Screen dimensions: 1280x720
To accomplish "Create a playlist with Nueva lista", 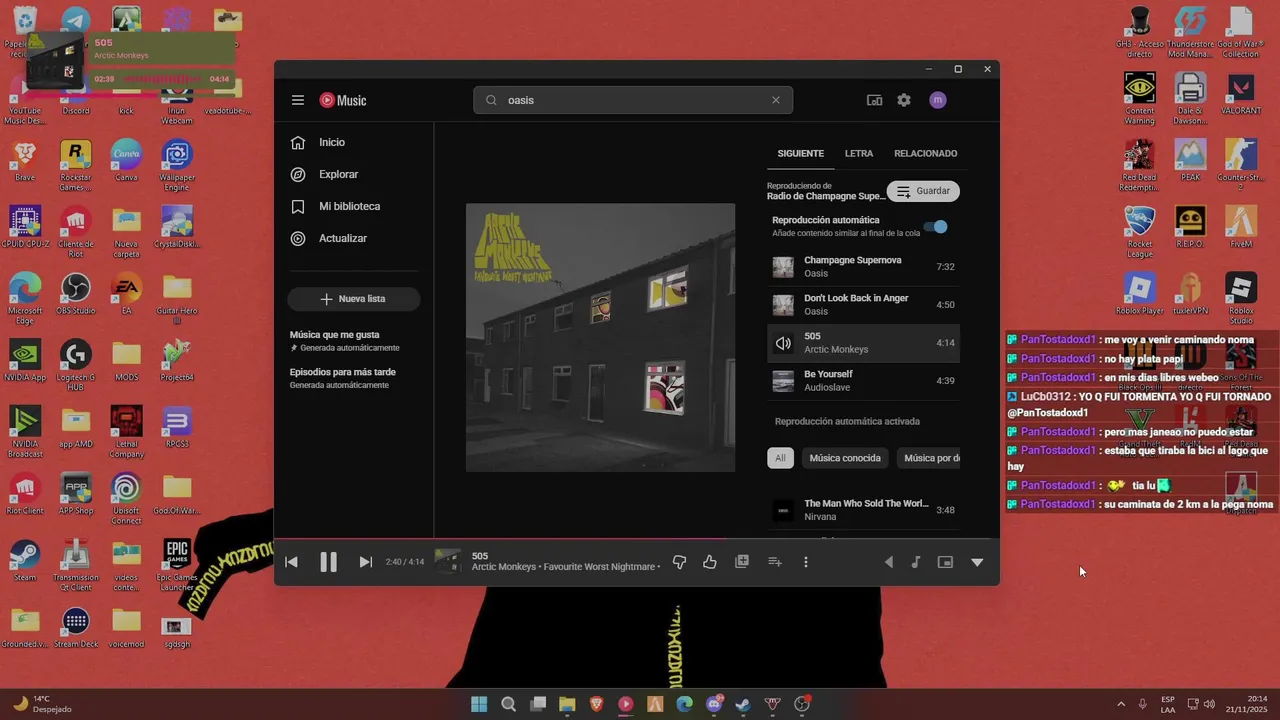I will (353, 299).
